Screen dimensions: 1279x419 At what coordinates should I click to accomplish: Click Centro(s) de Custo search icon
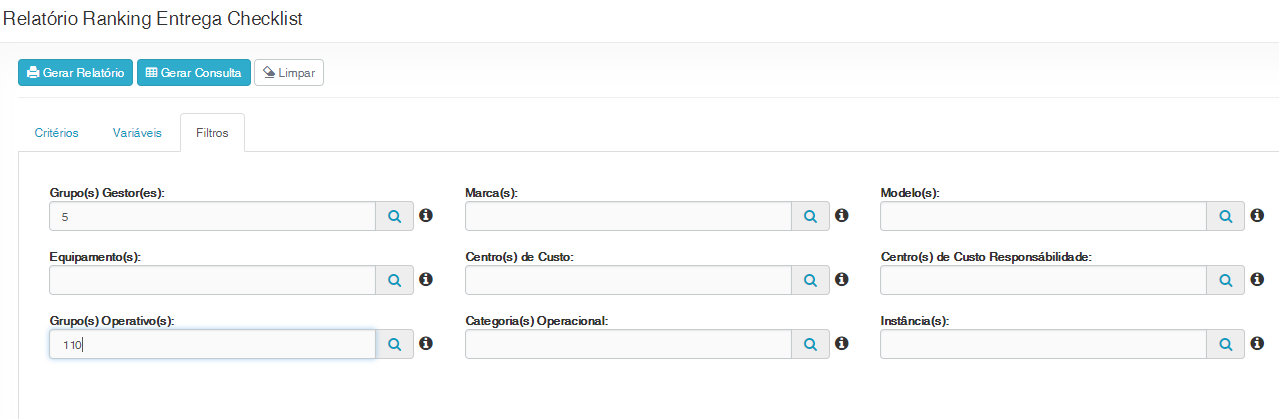(810, 280)
